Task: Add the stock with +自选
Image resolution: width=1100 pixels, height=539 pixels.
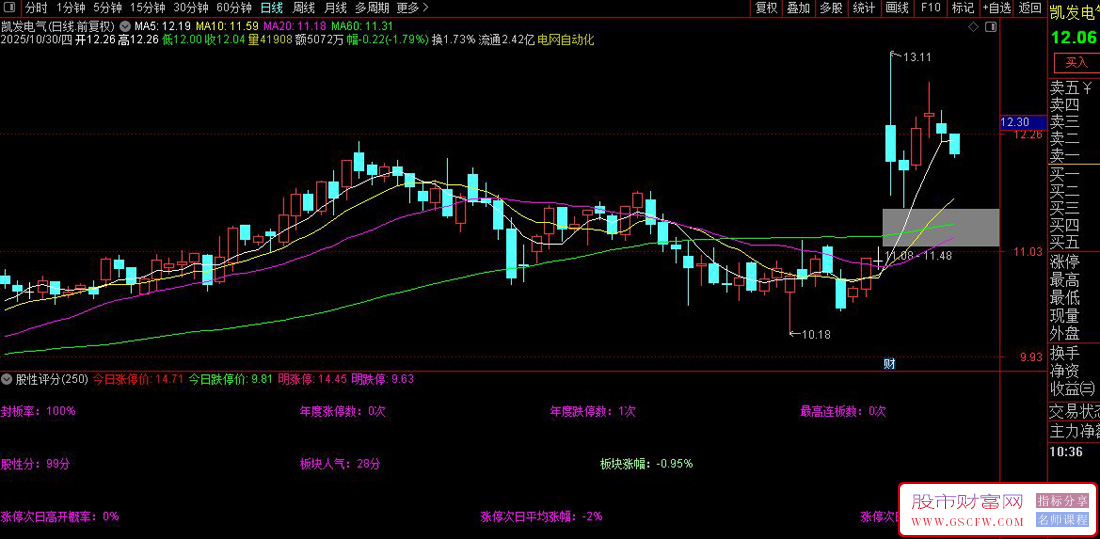Action: [x=997, y=8]
